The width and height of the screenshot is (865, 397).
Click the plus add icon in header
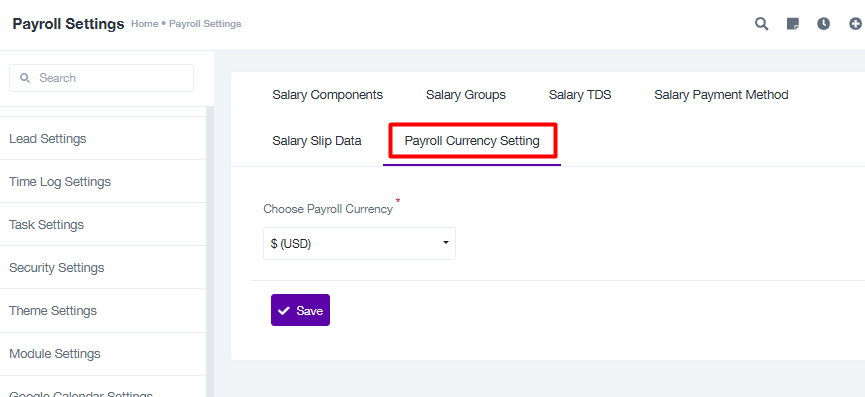pyautogui.click(x=856, y=24)
